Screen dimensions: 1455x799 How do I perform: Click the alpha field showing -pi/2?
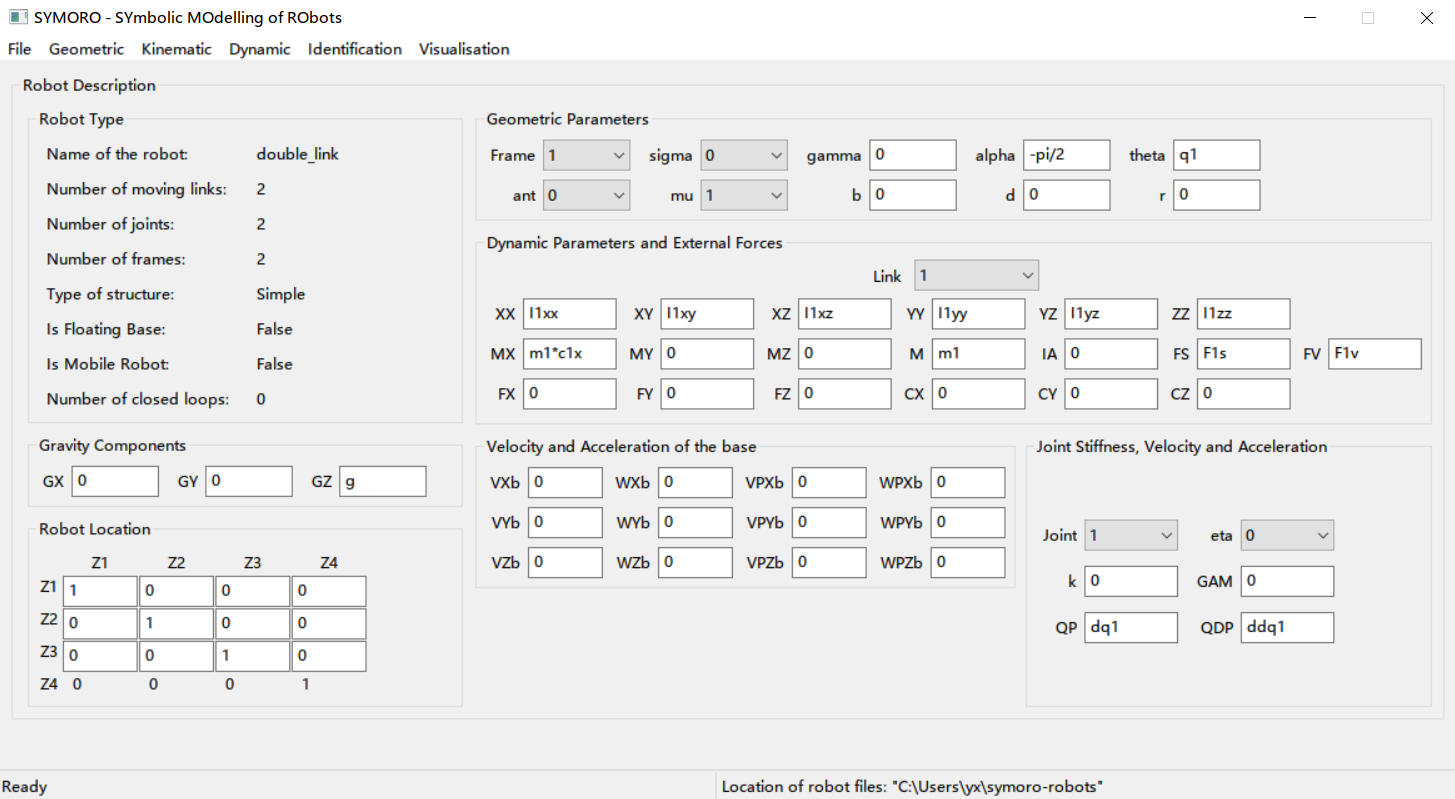[x=1066, y=155]
